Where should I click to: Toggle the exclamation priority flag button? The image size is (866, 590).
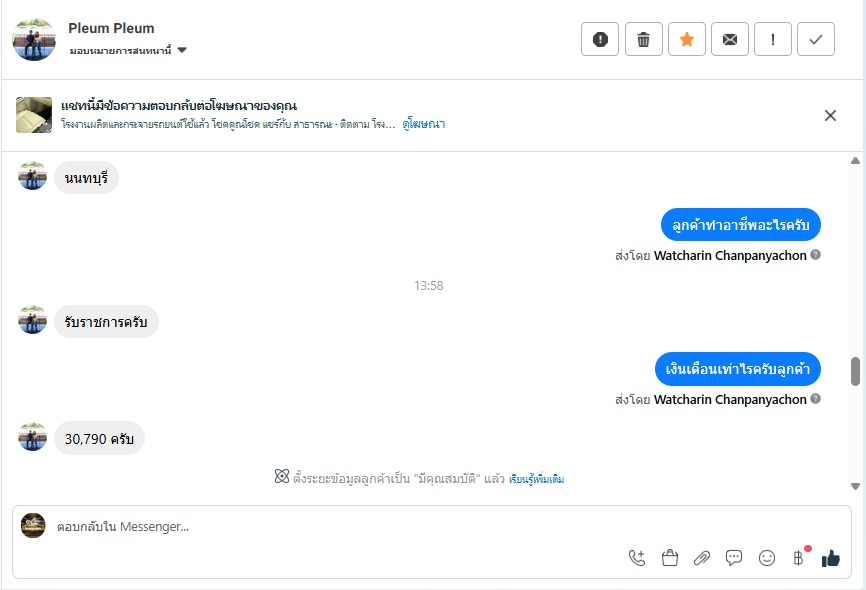click(773, 39)
